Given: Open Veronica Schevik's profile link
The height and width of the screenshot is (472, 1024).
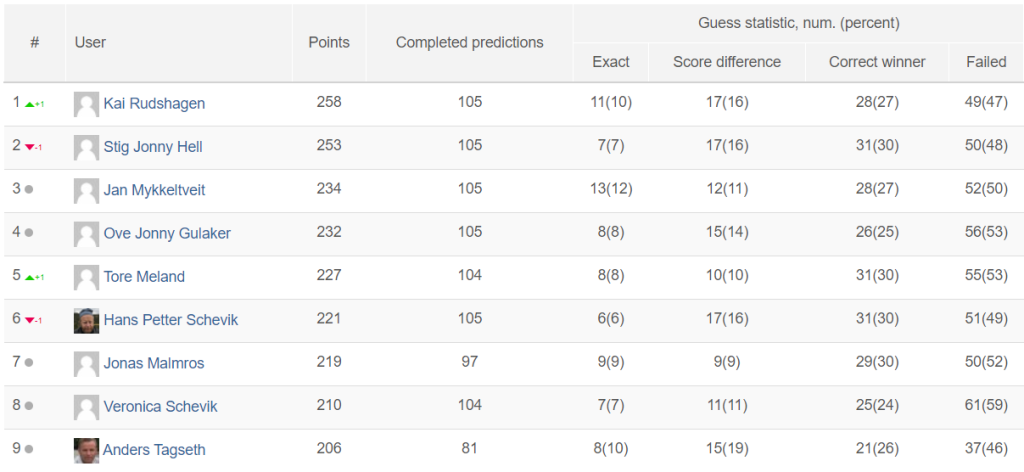Looking at the screenshot, I should (161, 407).
